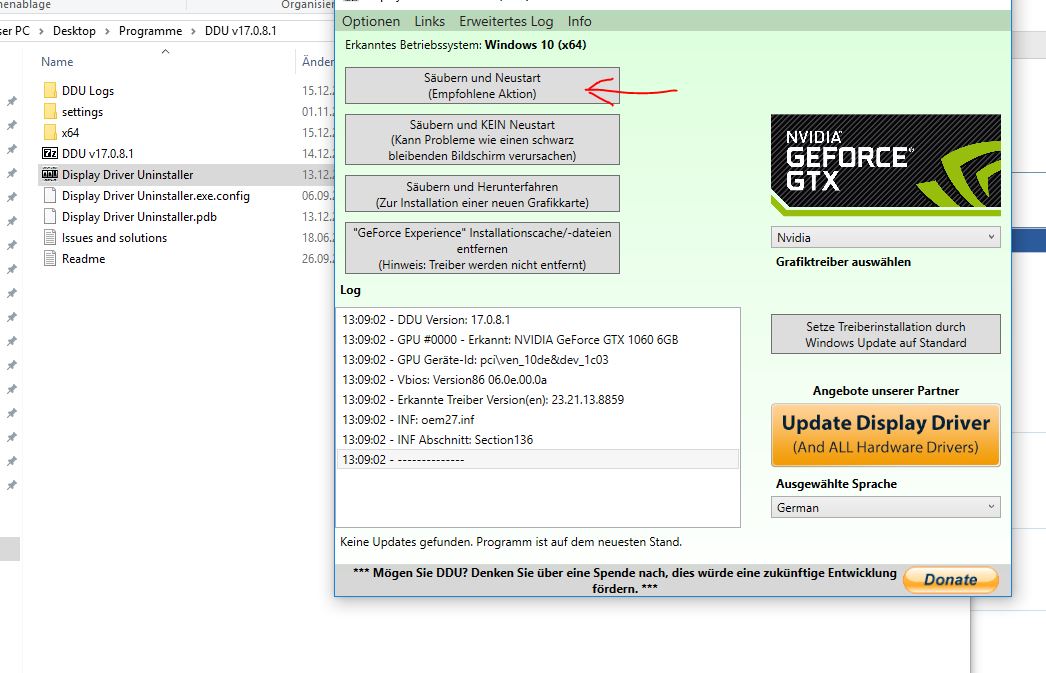Viewport: 1046px width, 673px height.
Task: Expand breadcrumb chevron after Desktop
Action: pos(107,31)
